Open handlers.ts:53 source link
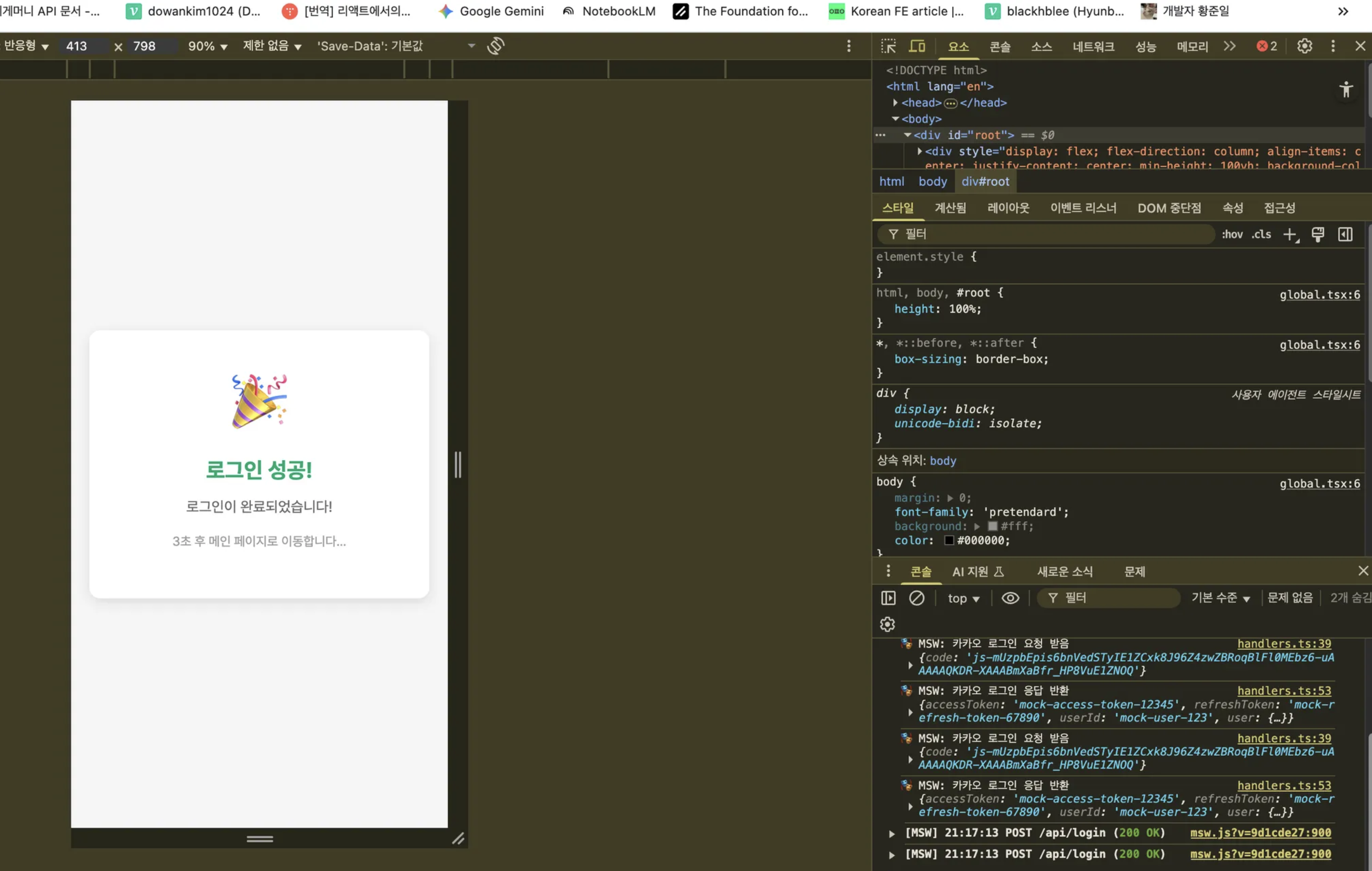The width and height of the screenshot is (1372, 871). point(1284,691)
